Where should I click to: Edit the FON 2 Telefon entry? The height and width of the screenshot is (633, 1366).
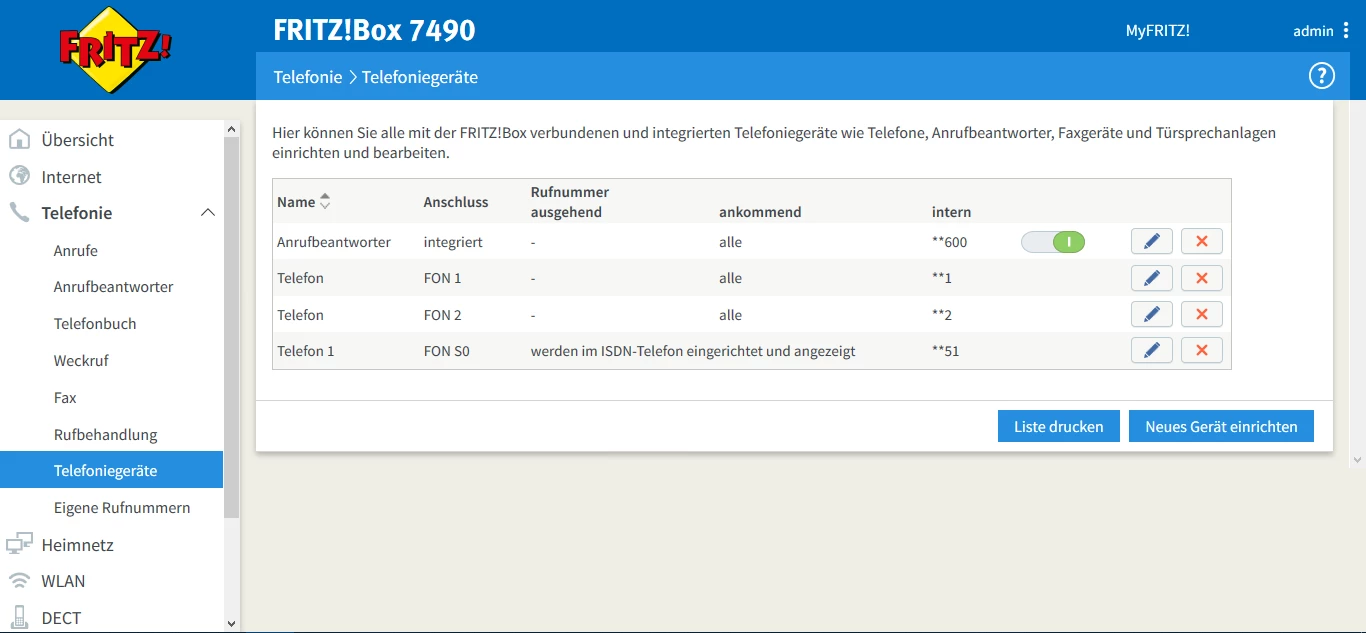[1152, 314]
